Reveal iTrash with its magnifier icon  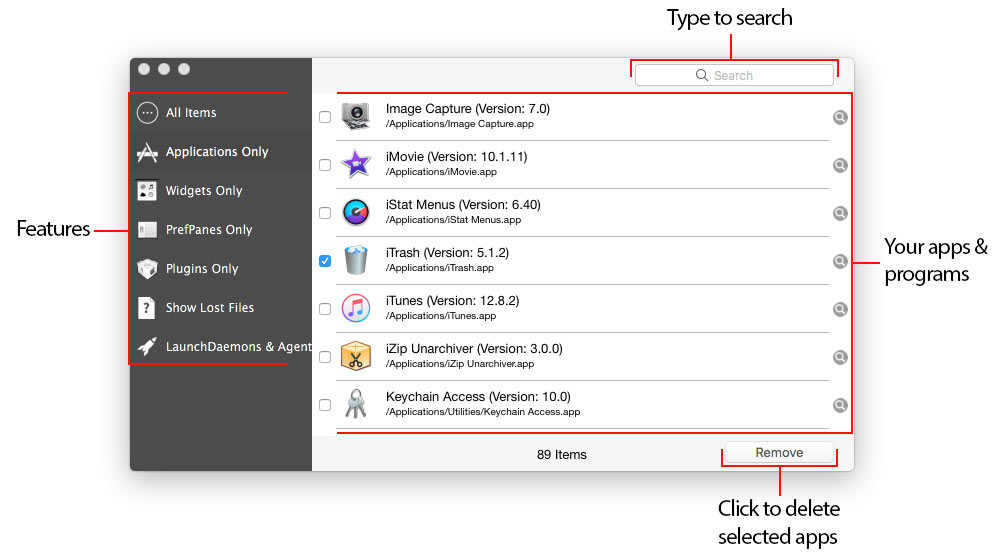[x=840, y=261]
